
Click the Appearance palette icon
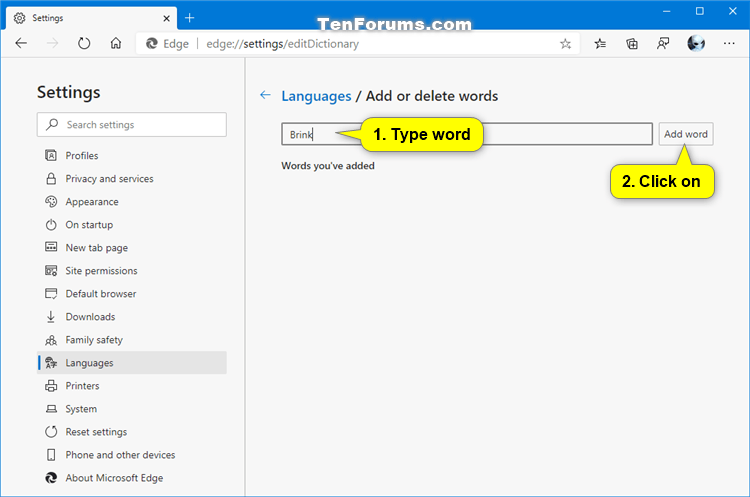tap(51, 201)
